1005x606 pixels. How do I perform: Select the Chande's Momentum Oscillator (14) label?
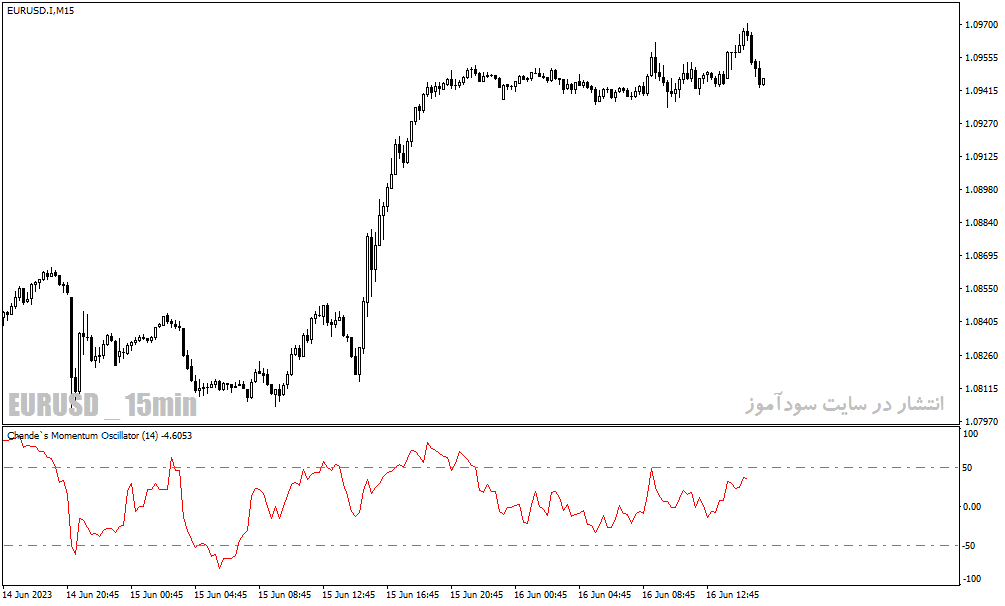coord(83,435)
